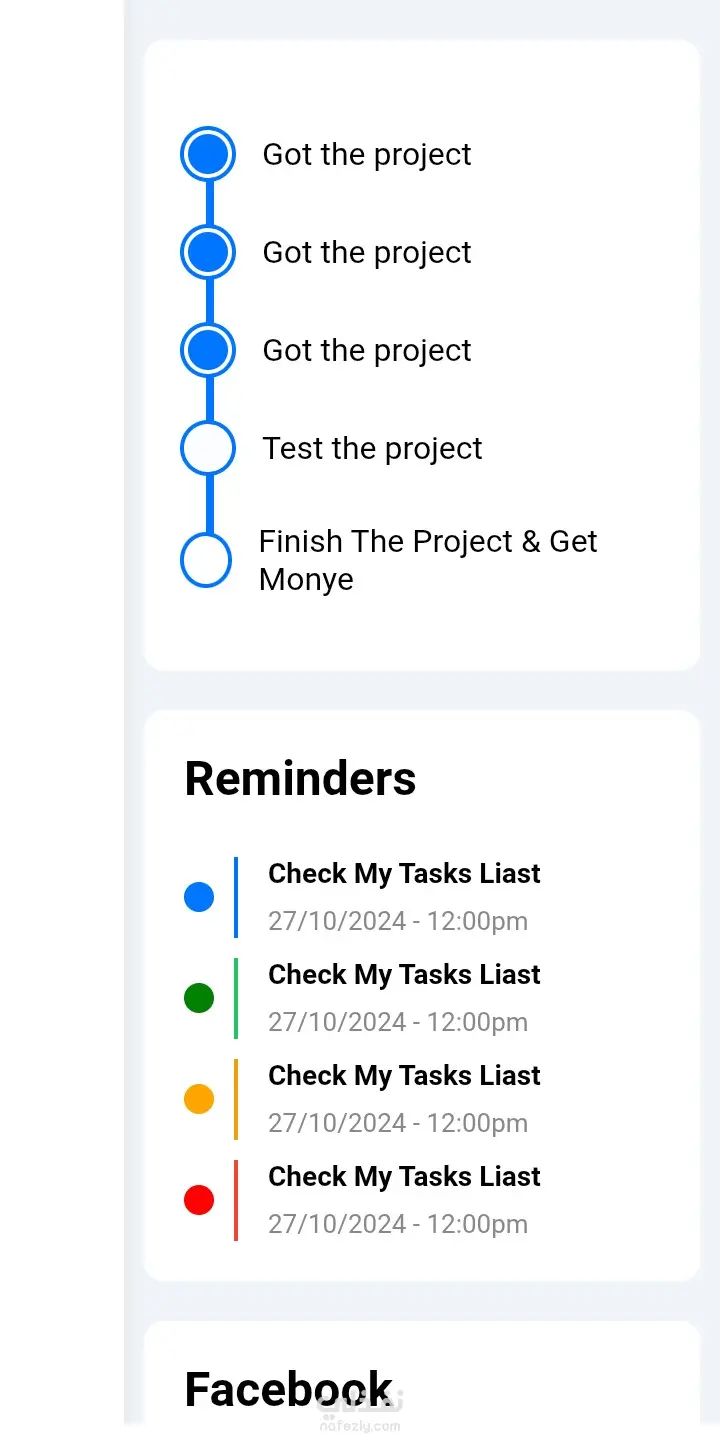Image resolution: width=720 pixels, height=1434 pixels.
Task: Click the date under the orange reminder
Action: 398,1123
